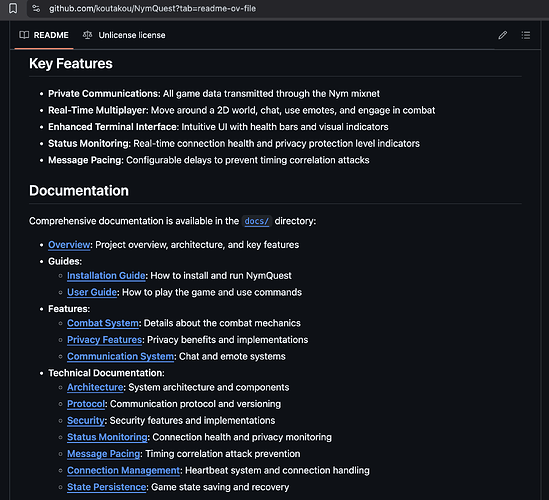This screenshot has width=549, height=500.
Task: Click the README book icon
Action: 24,35
